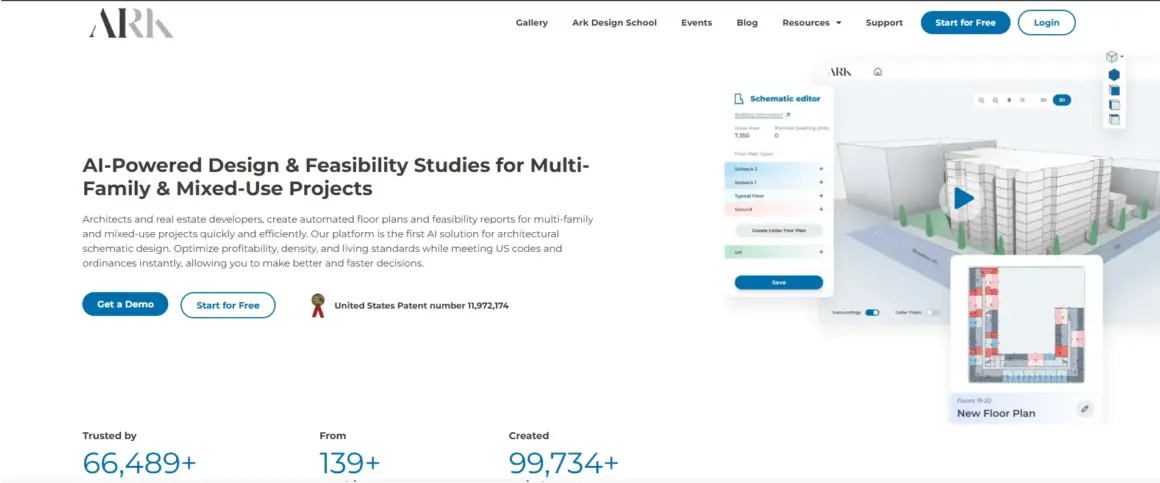Edit New Floor Plan pencil icon
1160x483 pixels.
[1085, 408]
